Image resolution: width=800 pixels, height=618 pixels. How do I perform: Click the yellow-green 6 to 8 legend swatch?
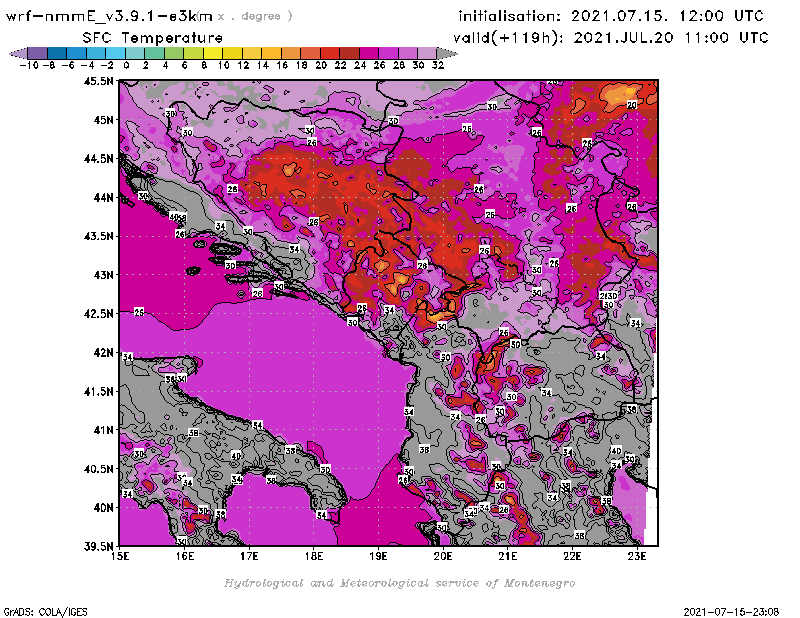pos(193,53)
